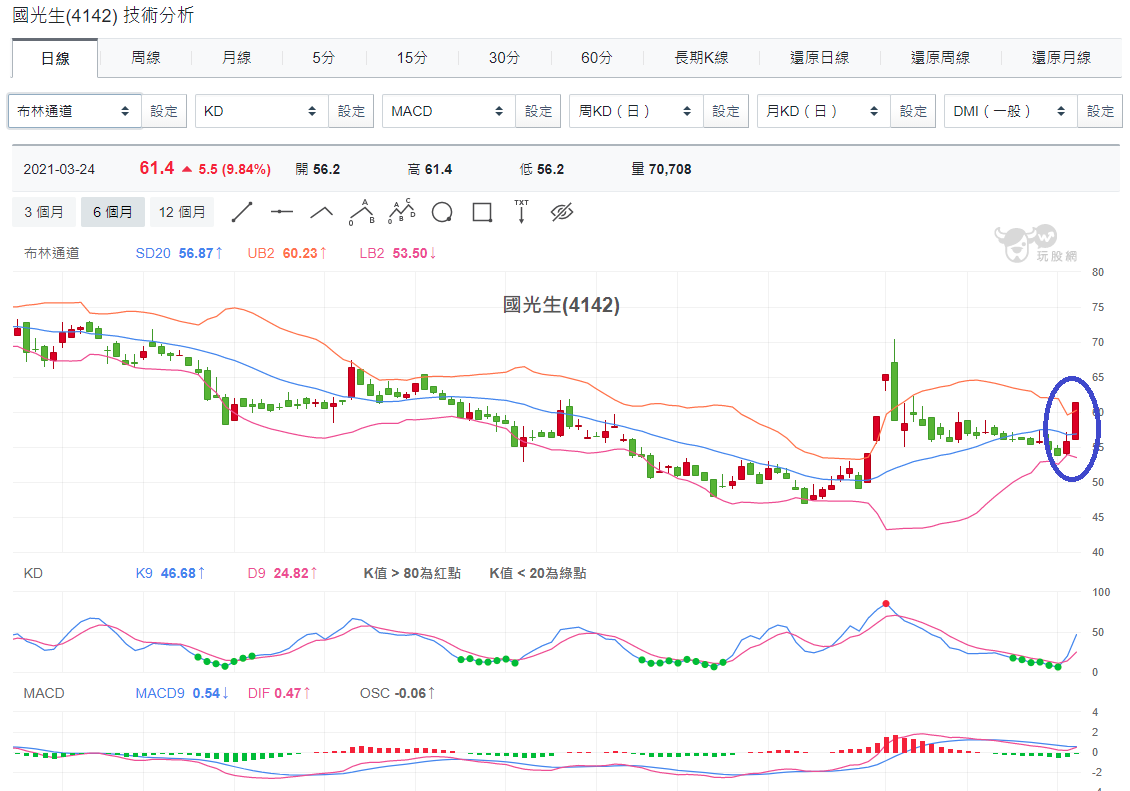Open the KD indicator dropdown
This screenshot has height=791, width=1130.
pos(262,111)
